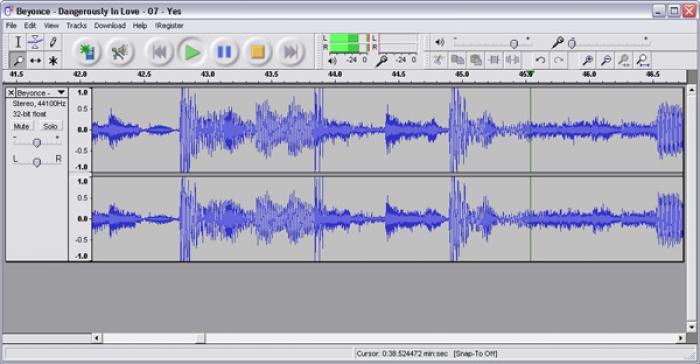
Task: Open the Download menu
Action: [x=110, y=25]
